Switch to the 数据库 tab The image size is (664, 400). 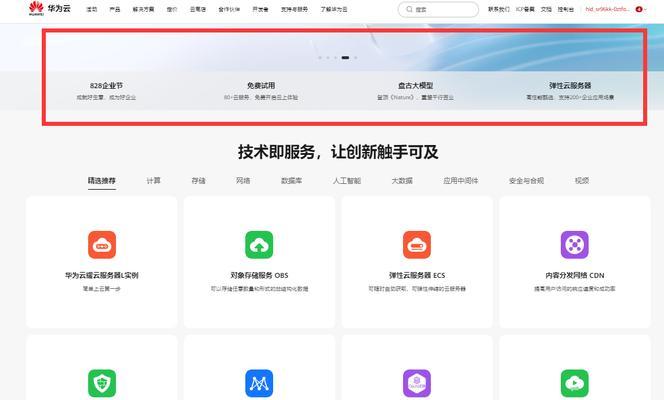tap(291, 181)
